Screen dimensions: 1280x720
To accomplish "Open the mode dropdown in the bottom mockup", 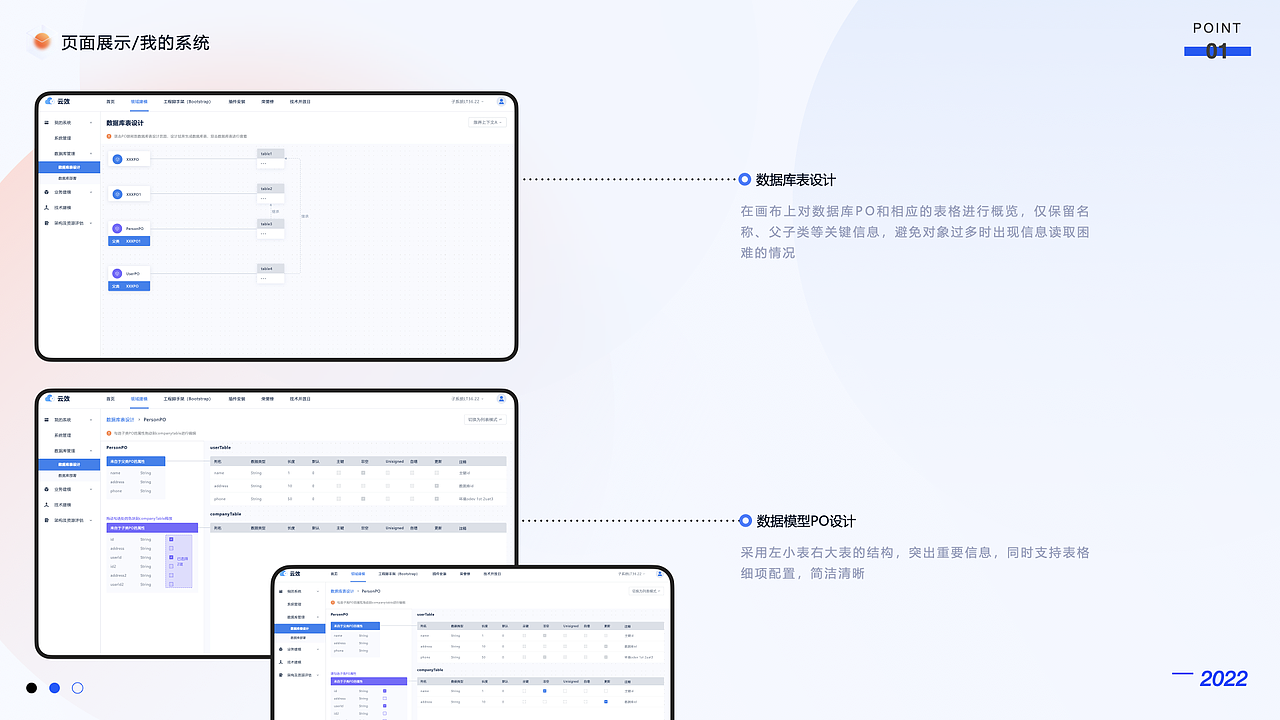I will coord(645,591).
